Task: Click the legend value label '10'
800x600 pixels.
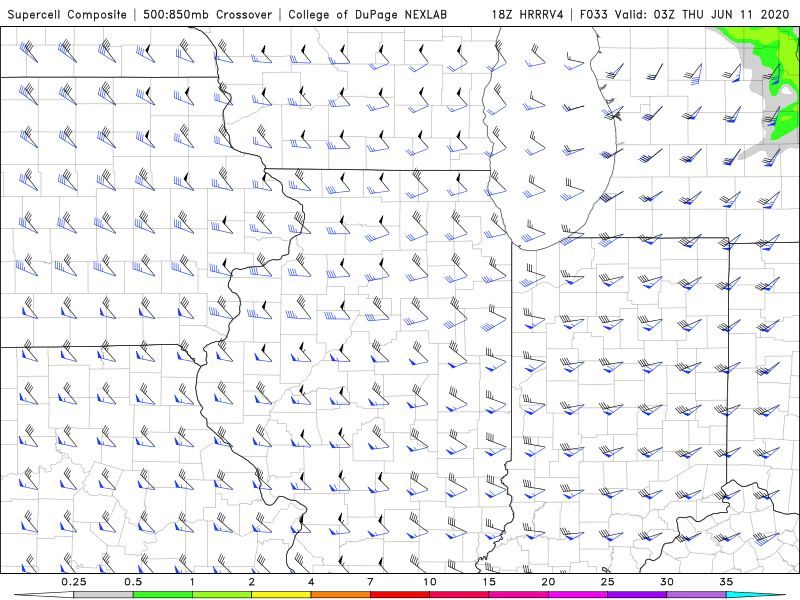Action: pos(430,582)
